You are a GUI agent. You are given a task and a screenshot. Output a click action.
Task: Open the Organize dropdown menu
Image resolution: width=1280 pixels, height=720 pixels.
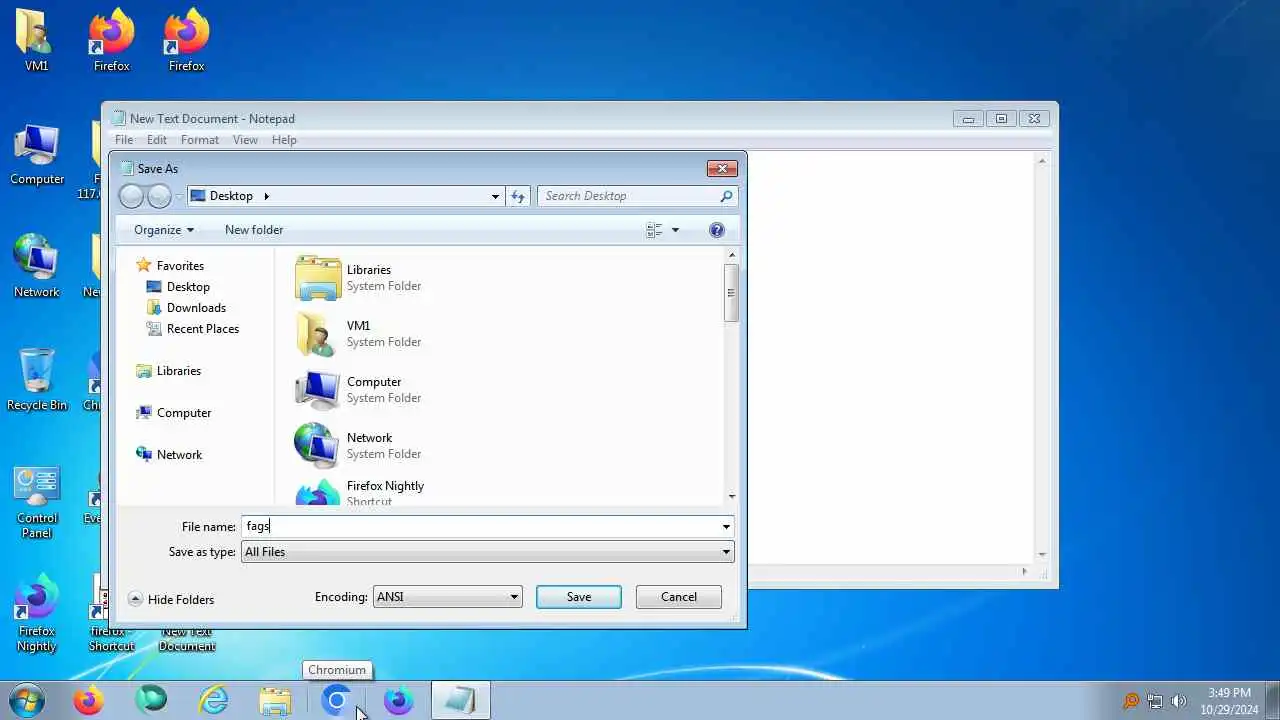coord(164,230)
